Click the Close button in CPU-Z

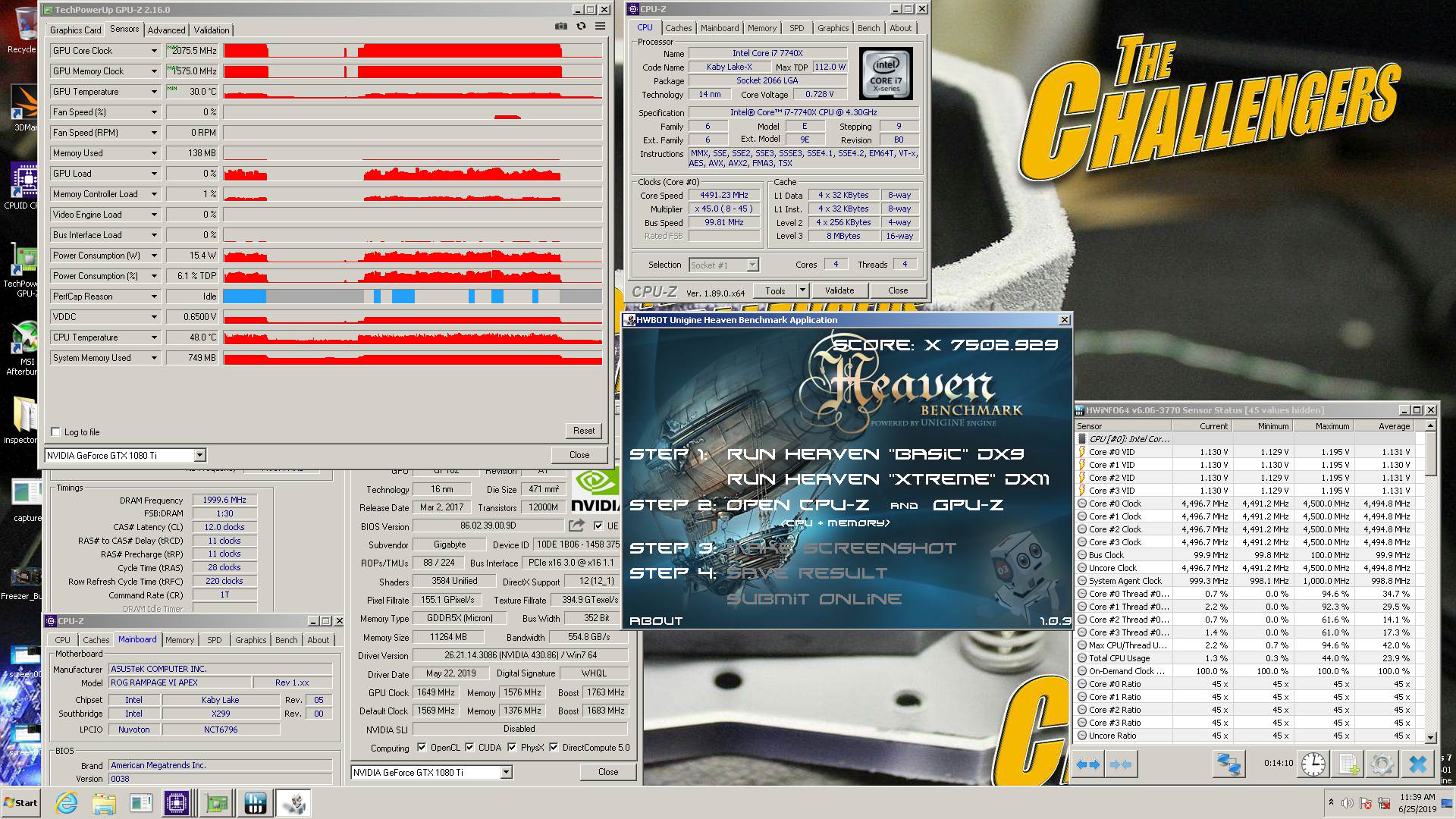click(898, 290)
